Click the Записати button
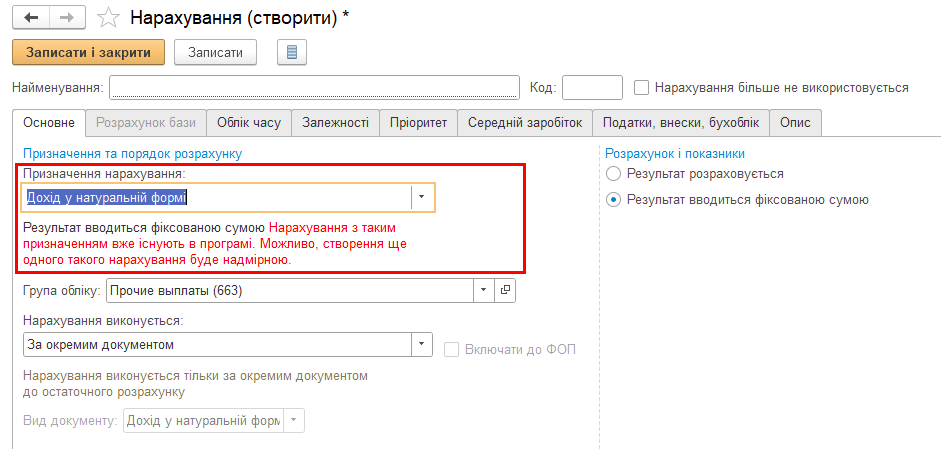 click(x=215, y=52)
